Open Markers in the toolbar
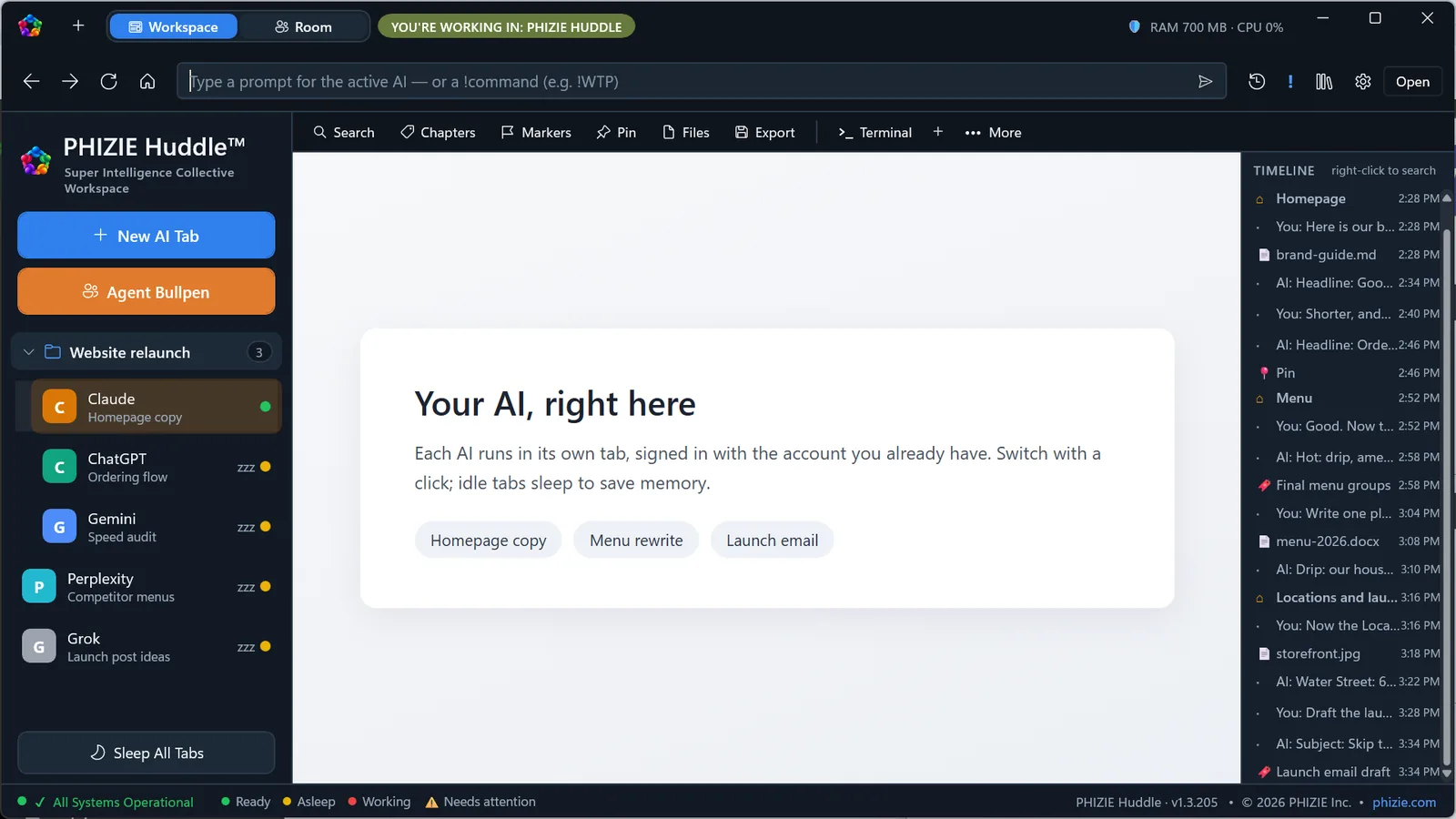1456x819 pixels. pos(536,132)
